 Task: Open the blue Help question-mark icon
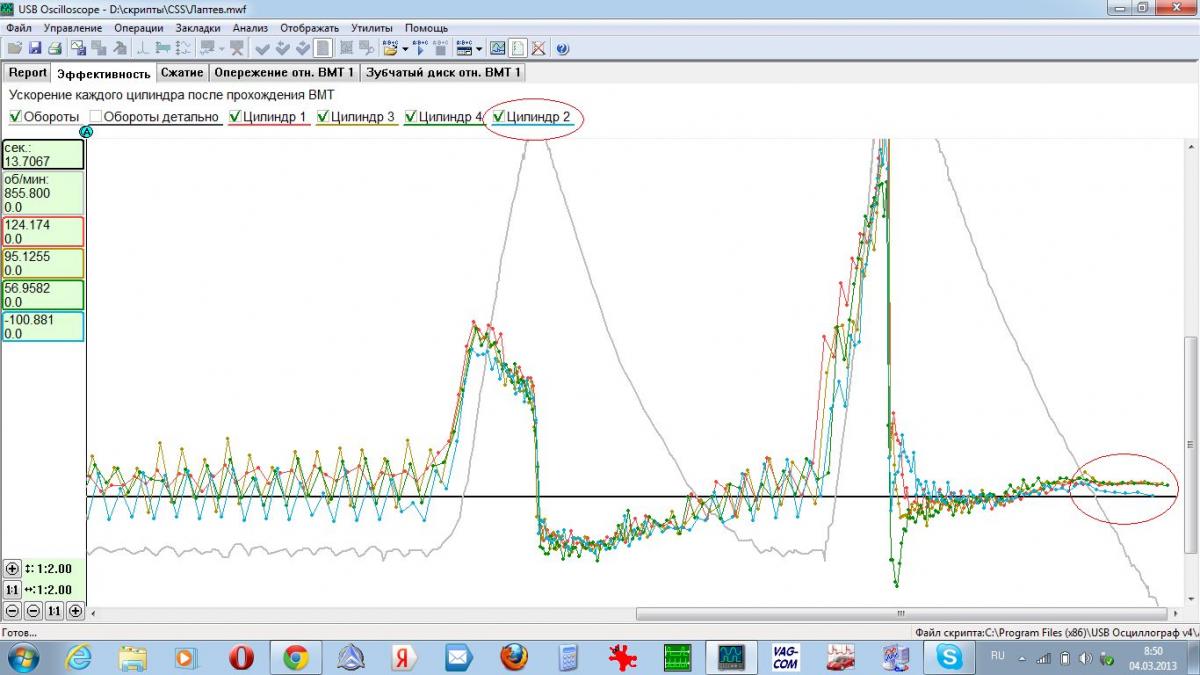coord(562,48)
